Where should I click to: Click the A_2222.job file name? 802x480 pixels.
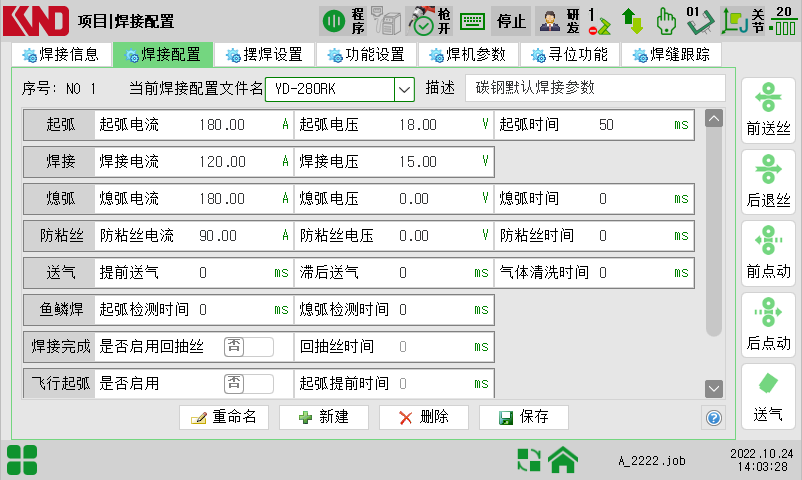point(652,461)
